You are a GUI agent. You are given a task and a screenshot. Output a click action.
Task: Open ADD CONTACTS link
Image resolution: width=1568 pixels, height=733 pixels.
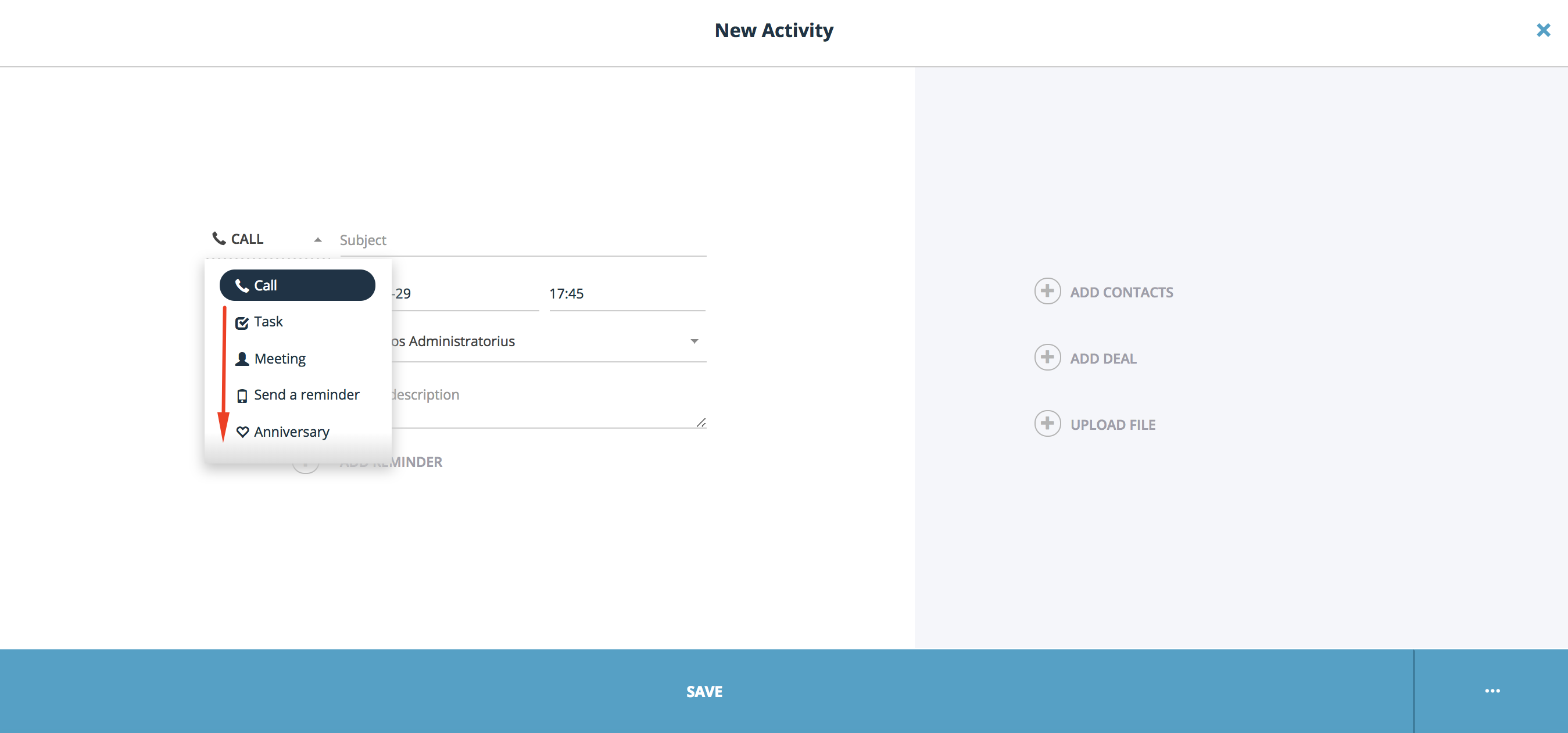point(1121,293)
